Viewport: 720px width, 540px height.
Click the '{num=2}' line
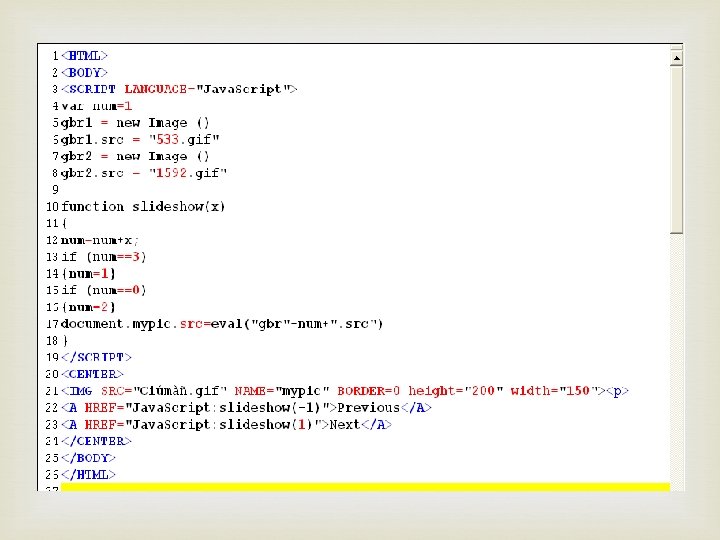[x=88, y=307]
